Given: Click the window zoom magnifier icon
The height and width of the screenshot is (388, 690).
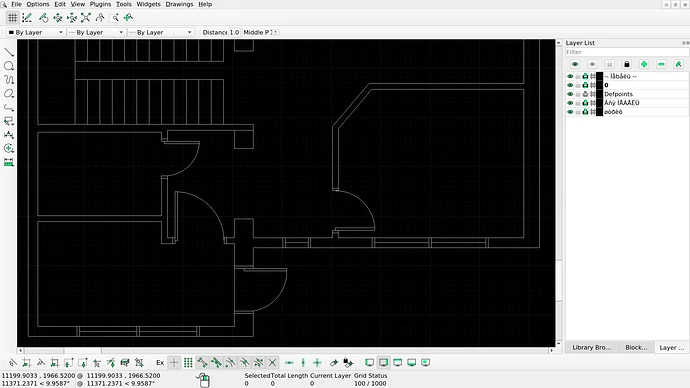Looking at the screenshot, I should [x=114, y=18].
